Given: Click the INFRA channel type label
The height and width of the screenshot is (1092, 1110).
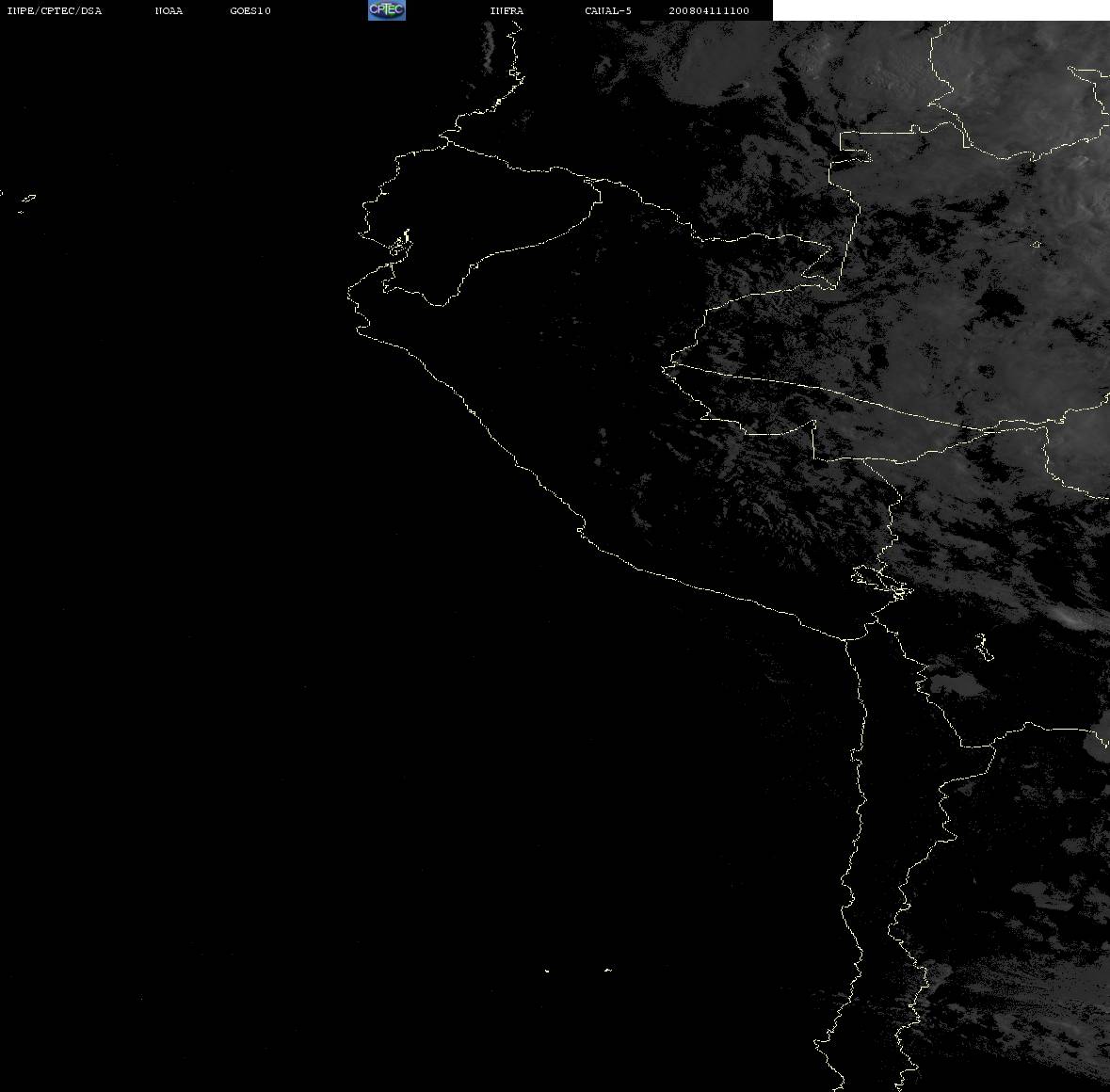Looking at the screenshot, I should (507, 10).
